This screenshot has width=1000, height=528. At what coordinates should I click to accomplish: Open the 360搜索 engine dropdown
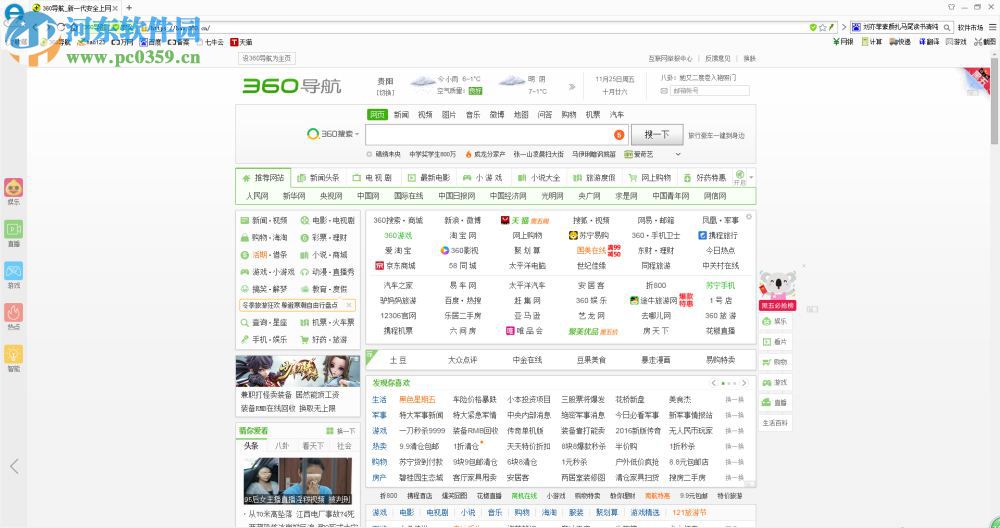[333, 134]
